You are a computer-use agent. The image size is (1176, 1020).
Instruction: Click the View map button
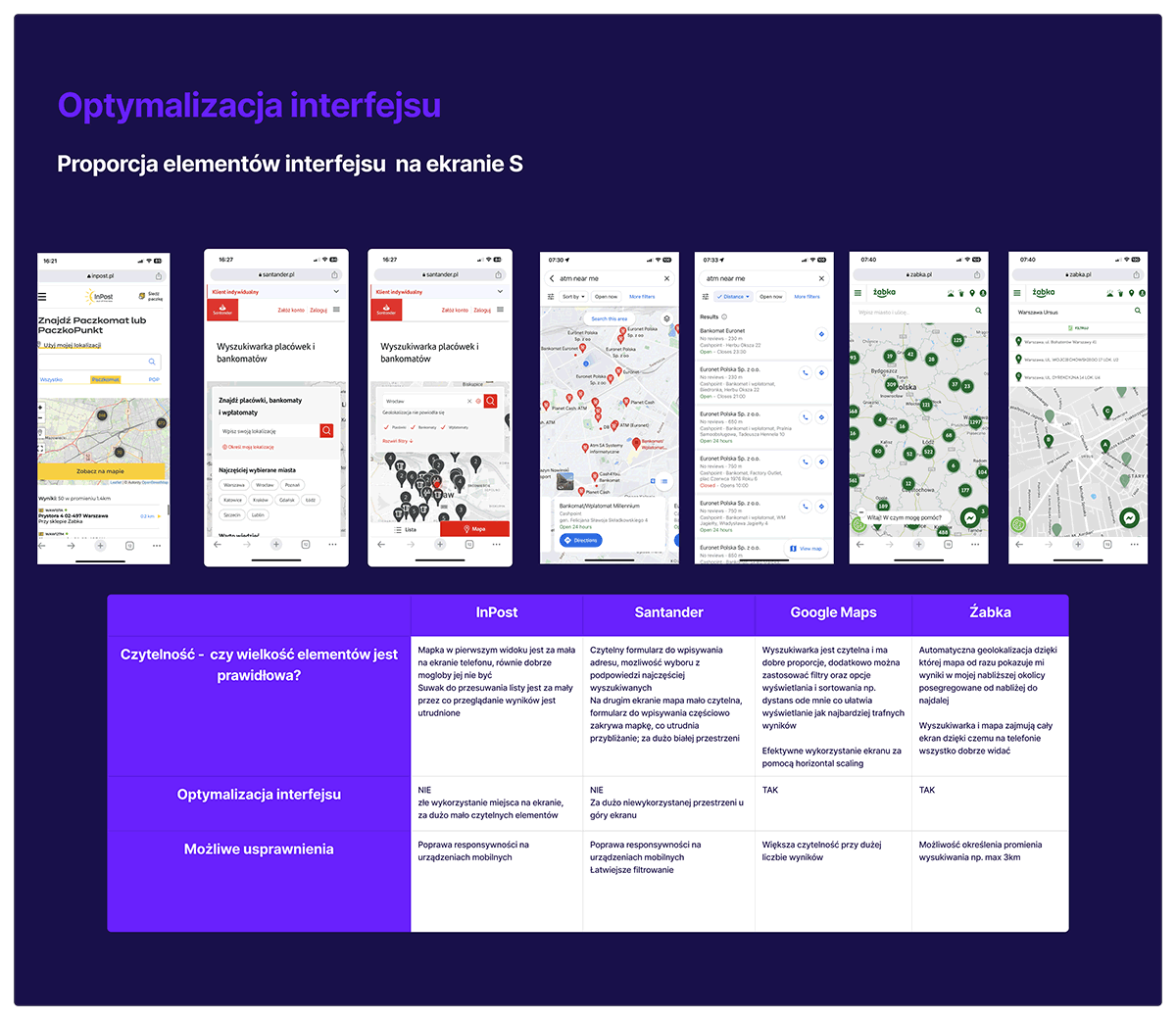pos(807,549)
